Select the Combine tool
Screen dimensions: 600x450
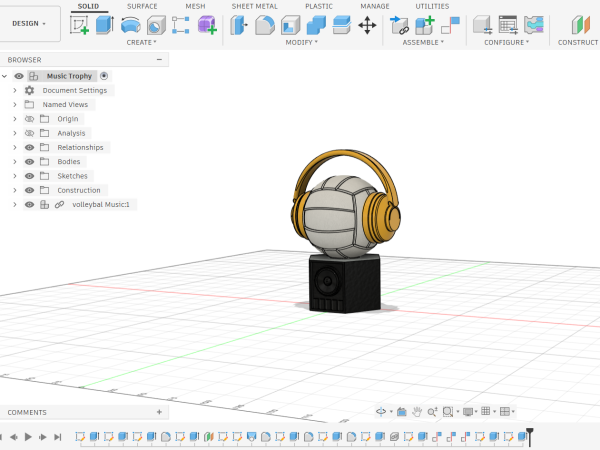tap(316, 25)
